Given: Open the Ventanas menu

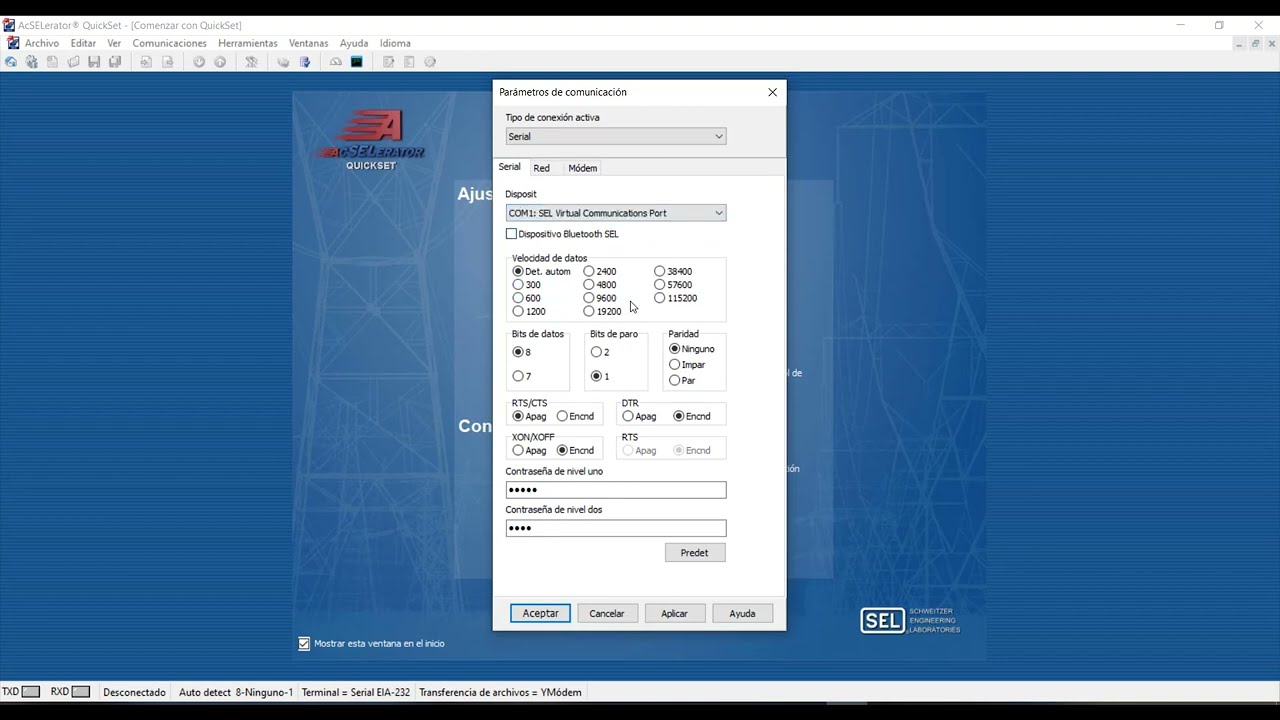Looking at the screenshot, I should (309, 43).
